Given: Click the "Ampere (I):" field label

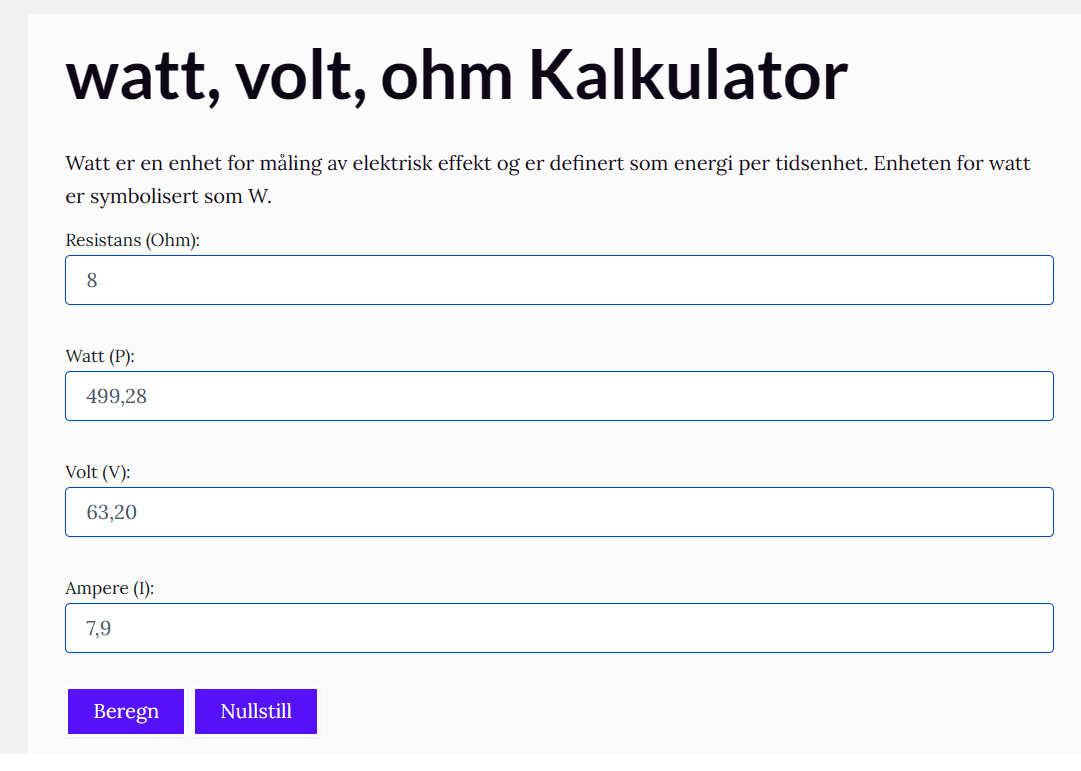Looking at the screenshot, I should coord(110,588).
